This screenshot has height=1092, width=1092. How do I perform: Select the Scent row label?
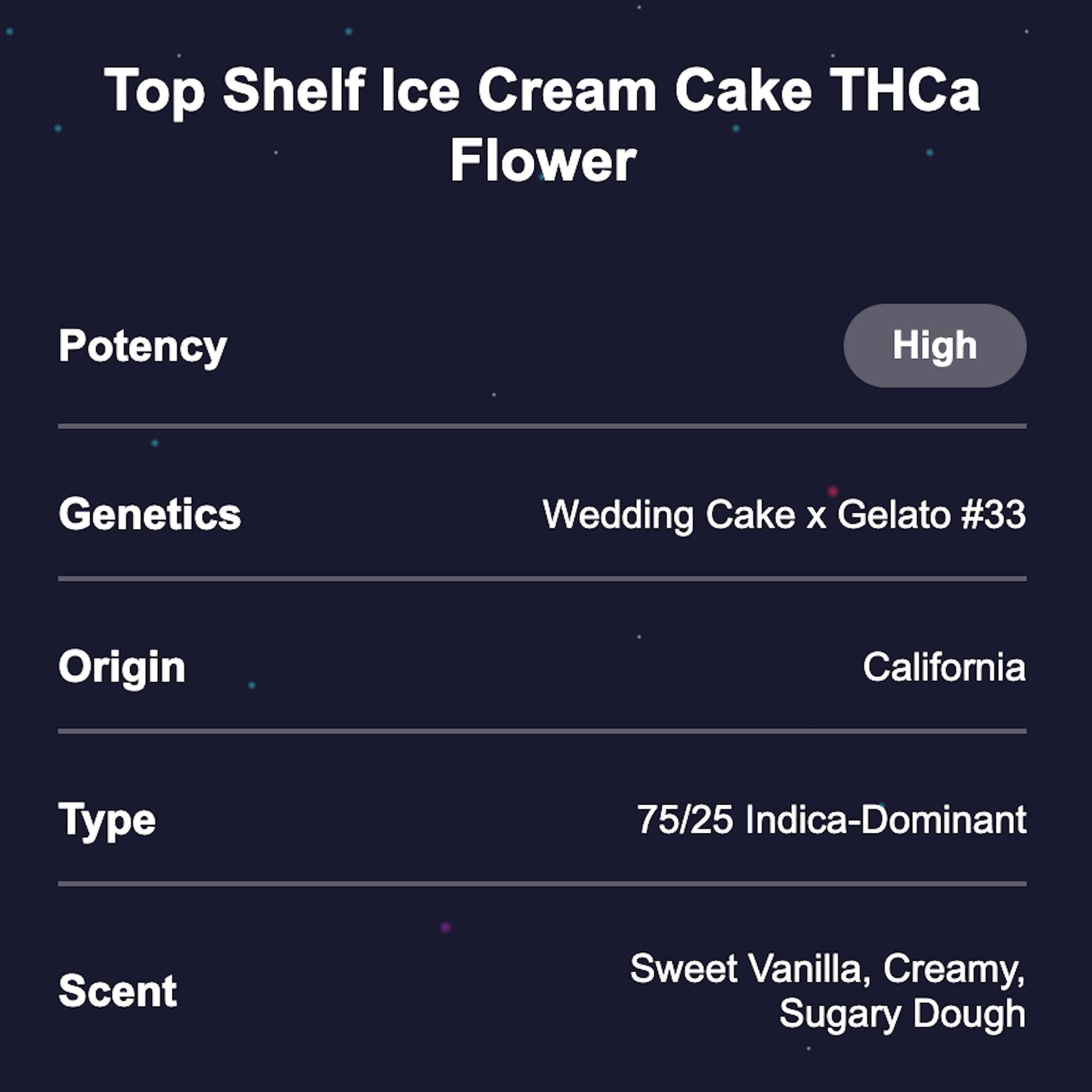[118, 991]
